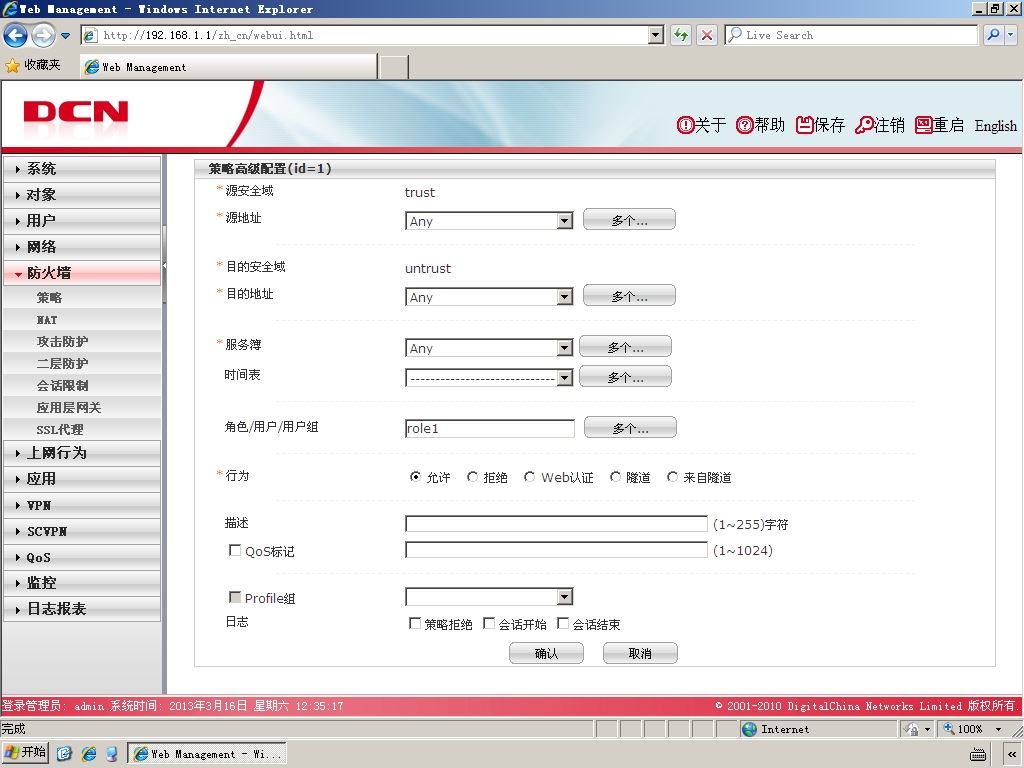1024x768 pixels.
Task: Open the 会话限制 submenu item
Action: 62,385
